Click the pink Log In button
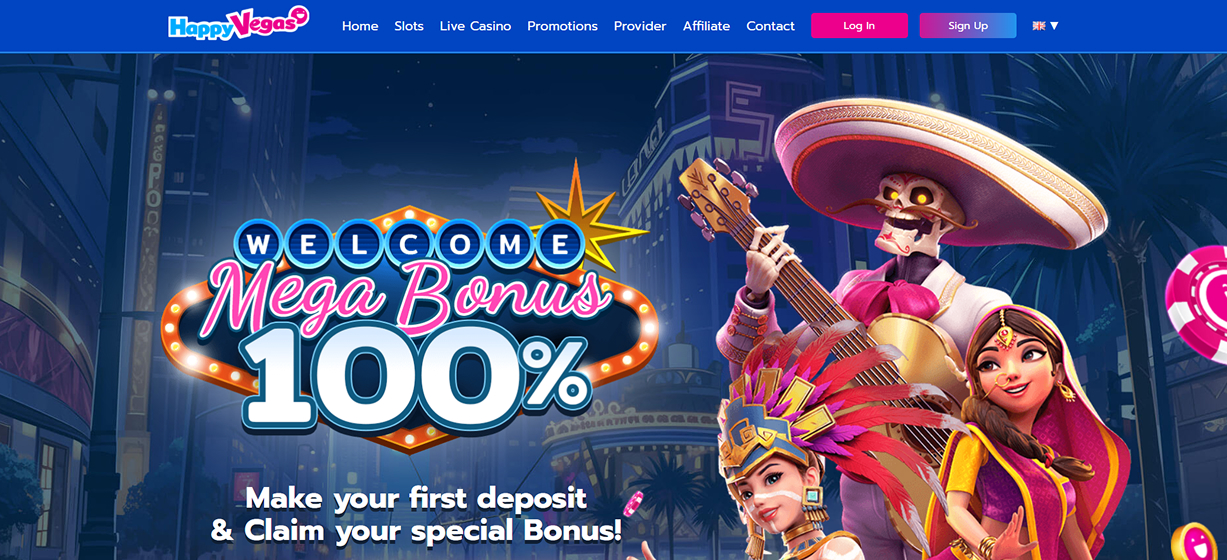Image resolution: width=1227 pixels, height=560 pixels. (859, 26)
